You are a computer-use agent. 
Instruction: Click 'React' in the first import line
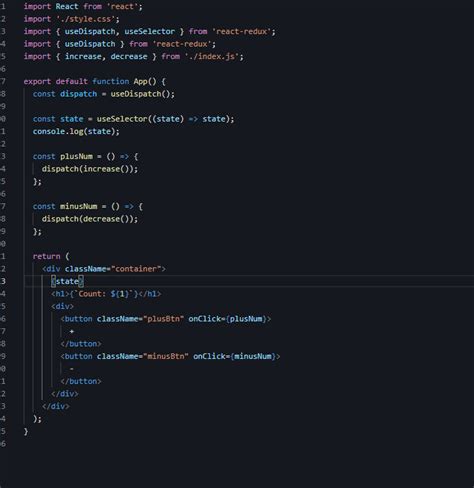tap(67, 6)
